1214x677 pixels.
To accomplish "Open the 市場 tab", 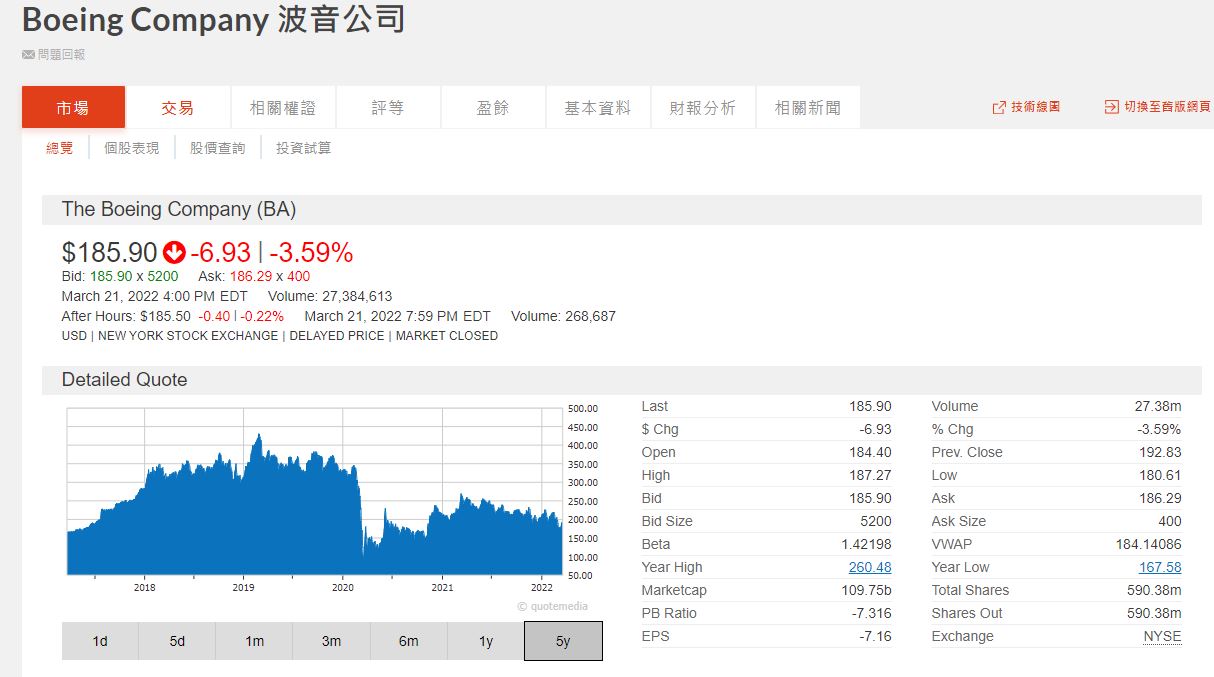I will (x=73, y=108).
